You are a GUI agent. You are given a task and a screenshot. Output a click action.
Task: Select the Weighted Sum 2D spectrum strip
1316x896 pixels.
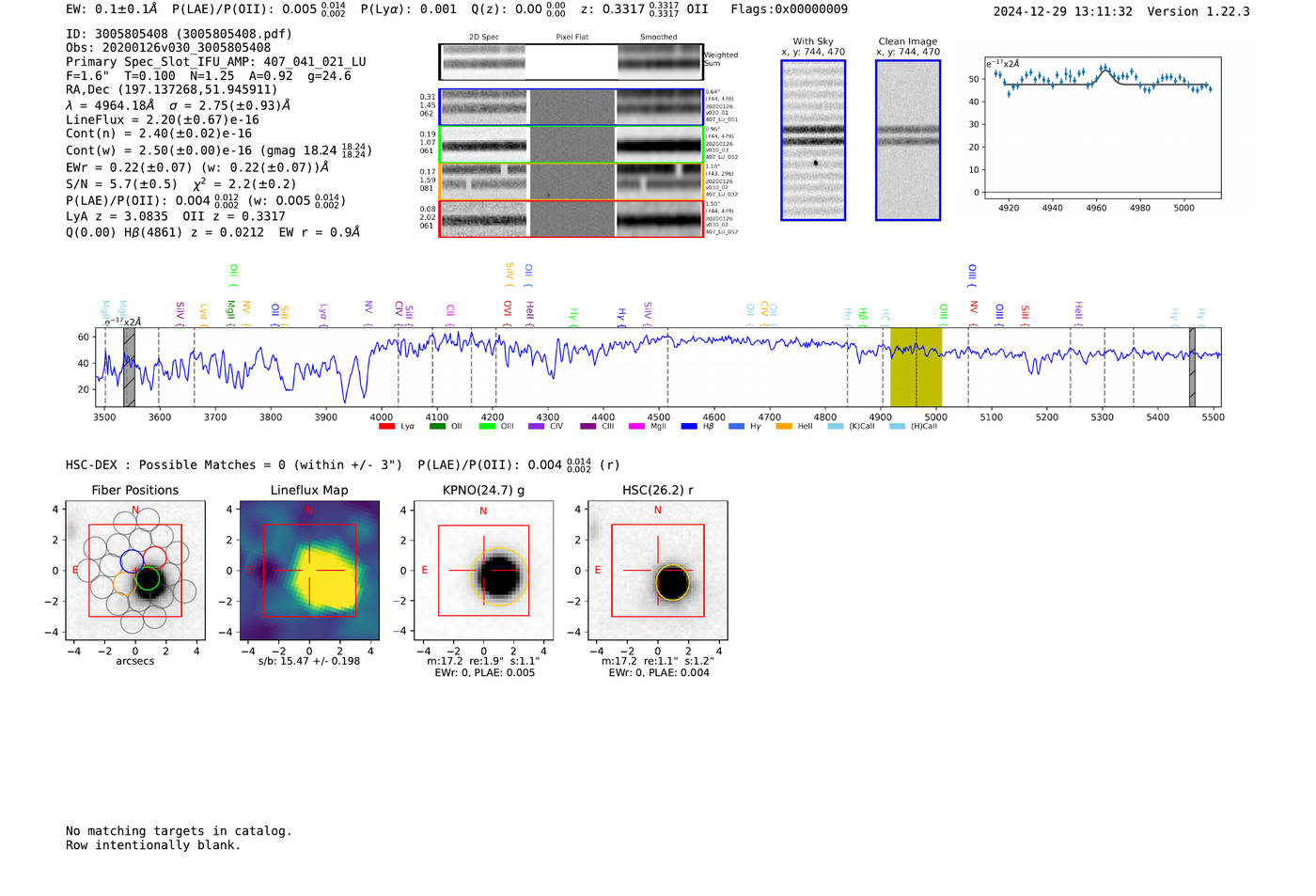571,62
